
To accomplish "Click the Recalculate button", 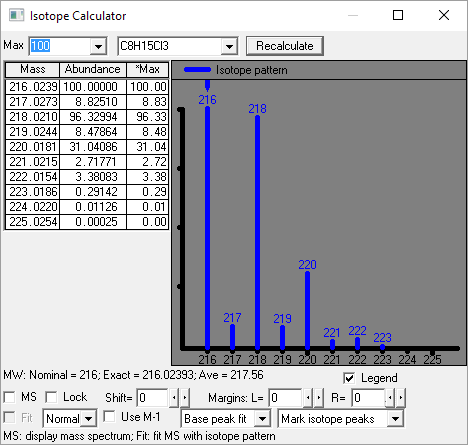I will (285, 46).
